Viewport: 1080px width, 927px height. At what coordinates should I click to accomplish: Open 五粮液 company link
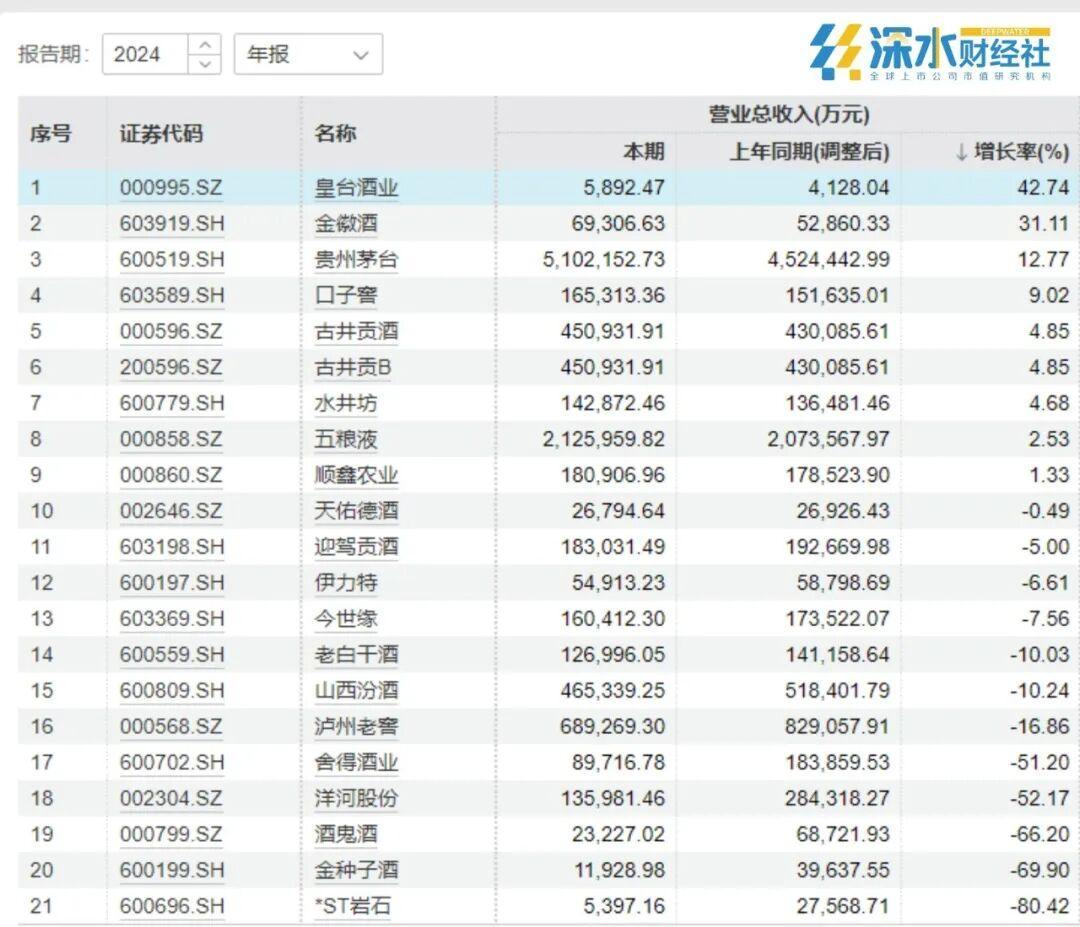point(346,439)
